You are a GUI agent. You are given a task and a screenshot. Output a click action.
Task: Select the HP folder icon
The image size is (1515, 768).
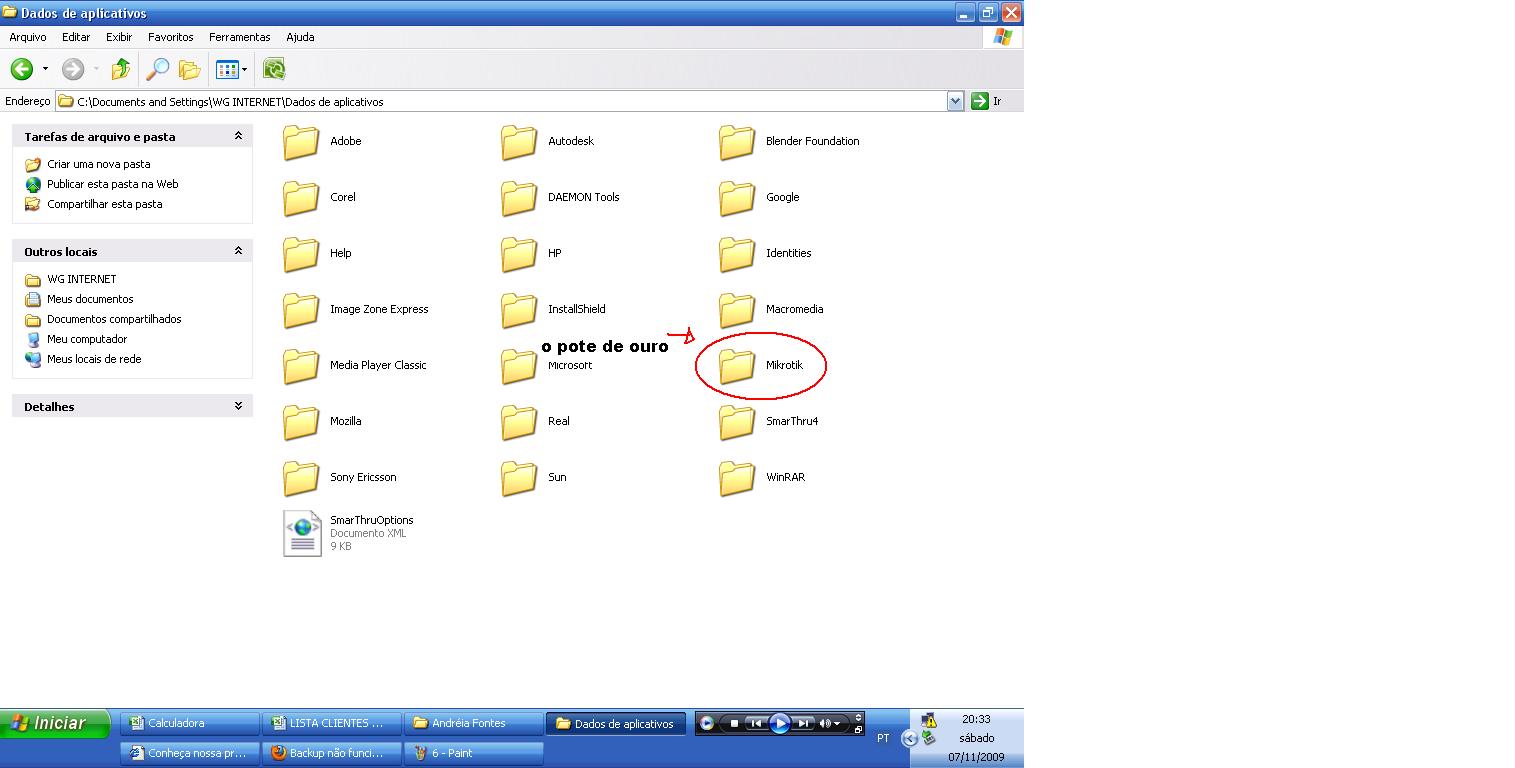click(519, 254)
